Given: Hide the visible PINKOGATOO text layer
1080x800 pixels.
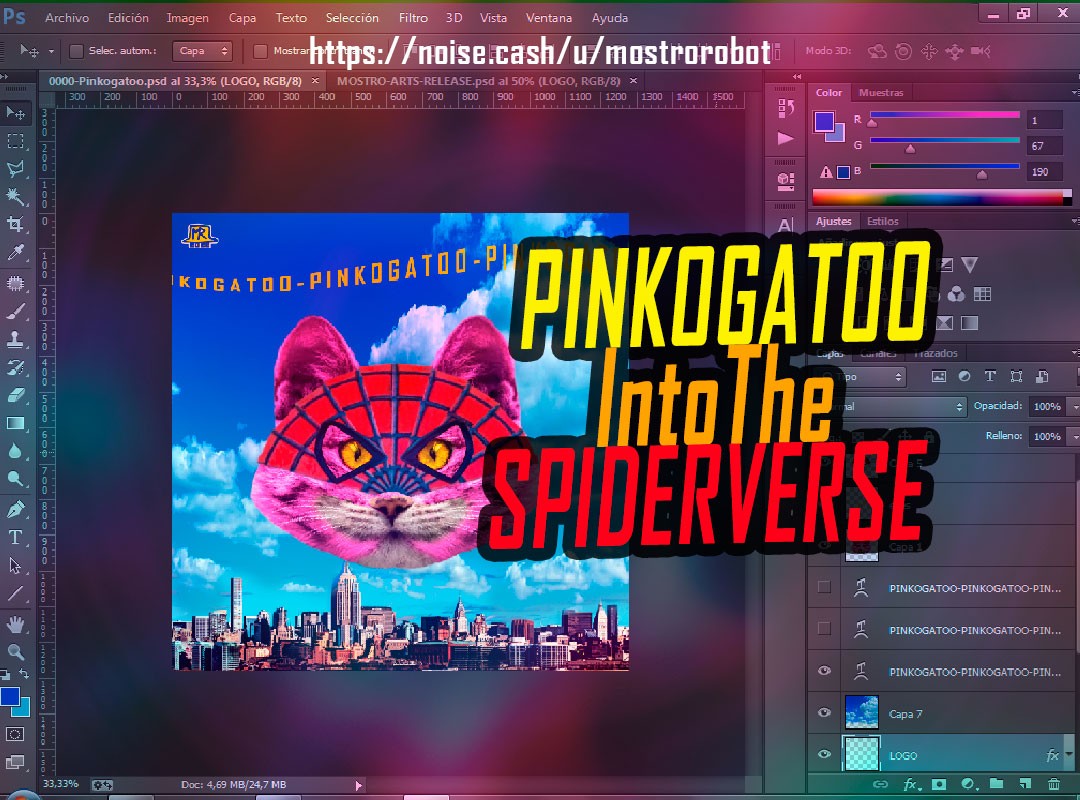Looking at the screenshot, I should coord(824,670).
